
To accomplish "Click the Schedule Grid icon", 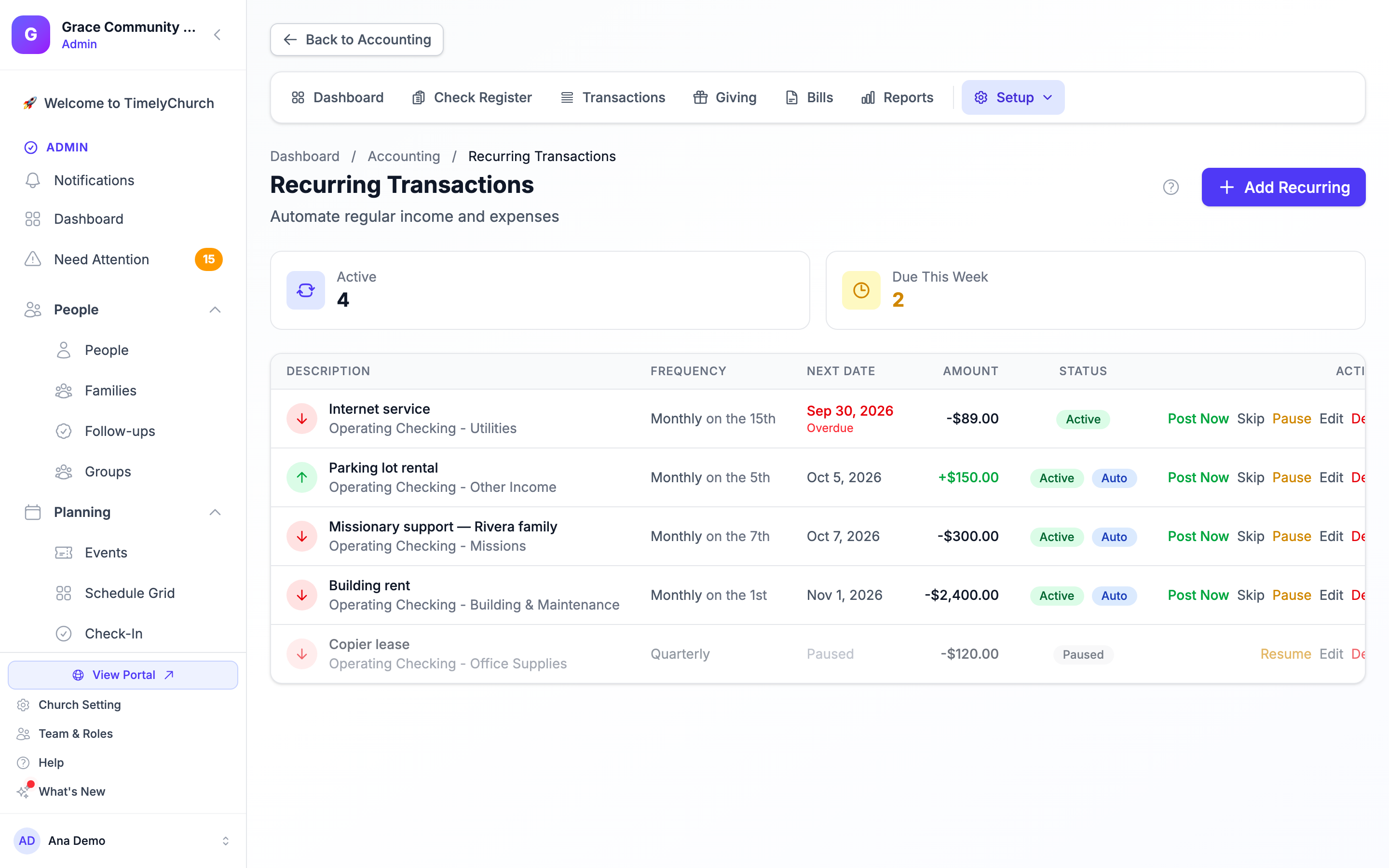I will coord(64,593).
